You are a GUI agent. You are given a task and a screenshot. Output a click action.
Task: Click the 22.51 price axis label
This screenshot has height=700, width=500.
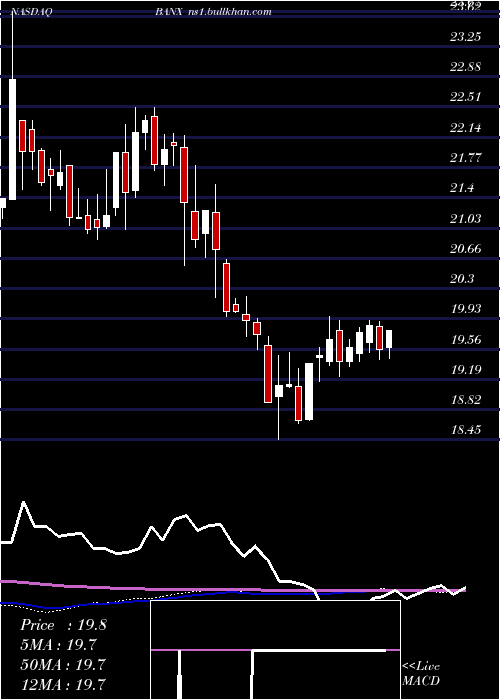[x=466, y=97]
